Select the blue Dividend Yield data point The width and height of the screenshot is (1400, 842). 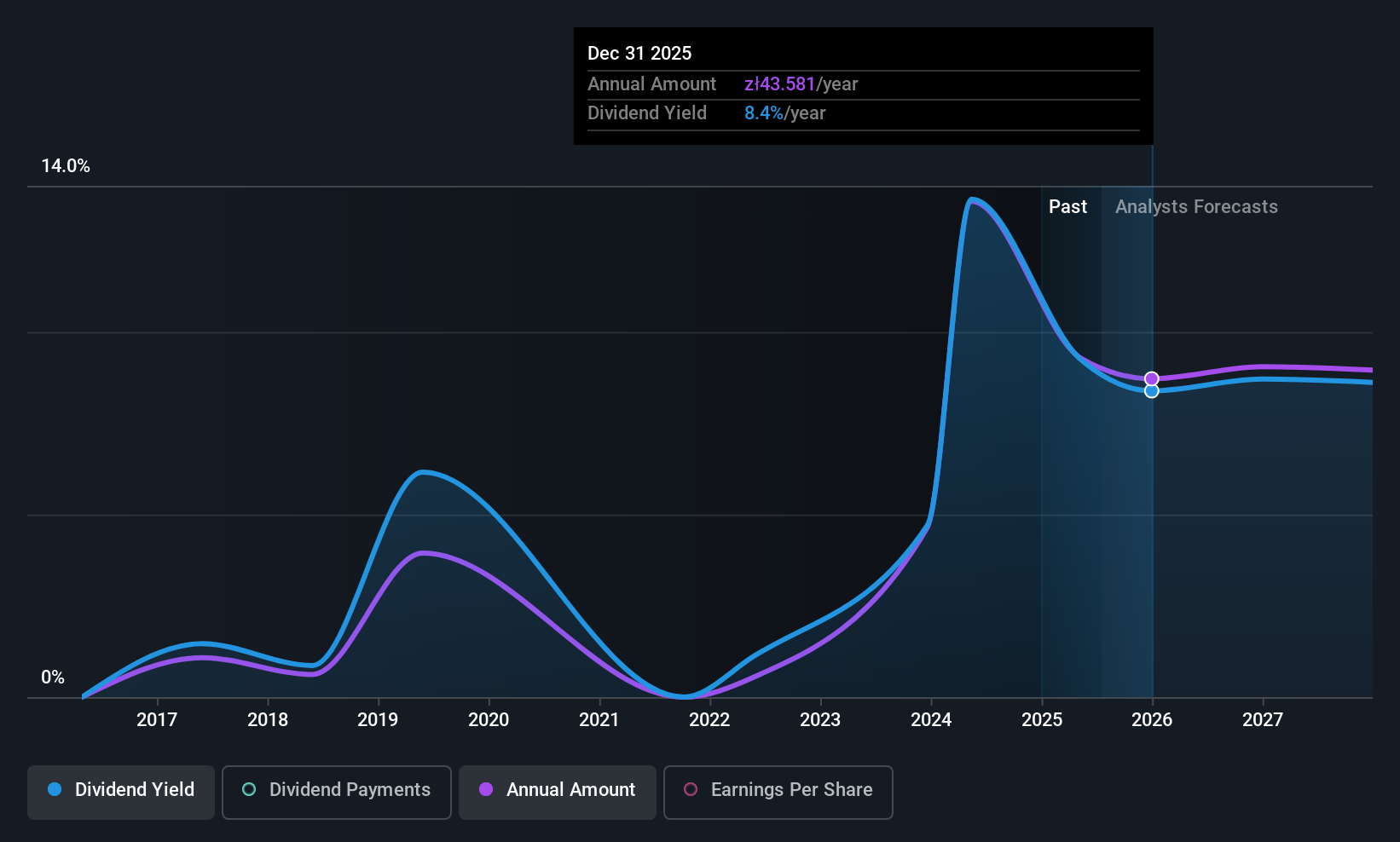(1152, 391)
